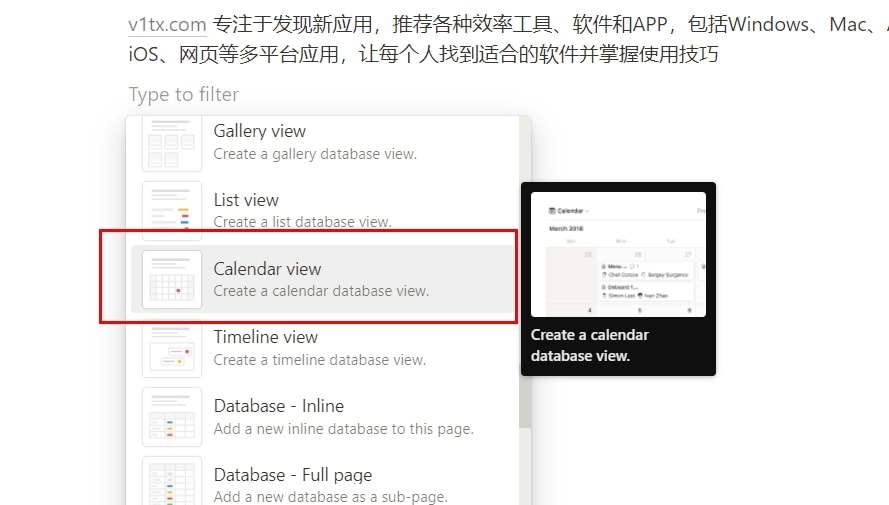Insert Database - Inline block
This screenshot has width=889, height=505.
click(322, 417)
